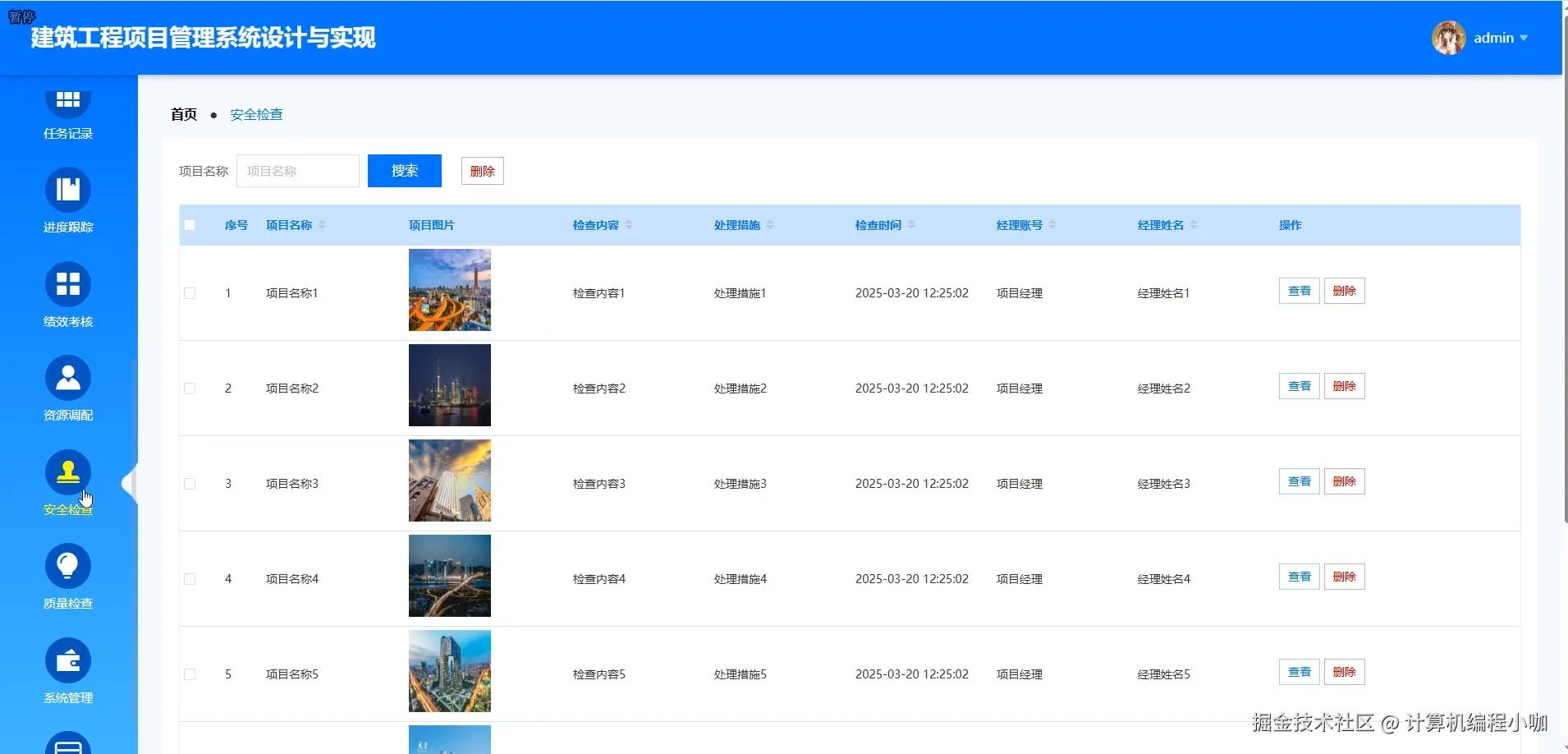Viewport: 1568px width, 754px height.
Task: Sort by 检查内容 column arrows
Action: (x=629, y=225)
